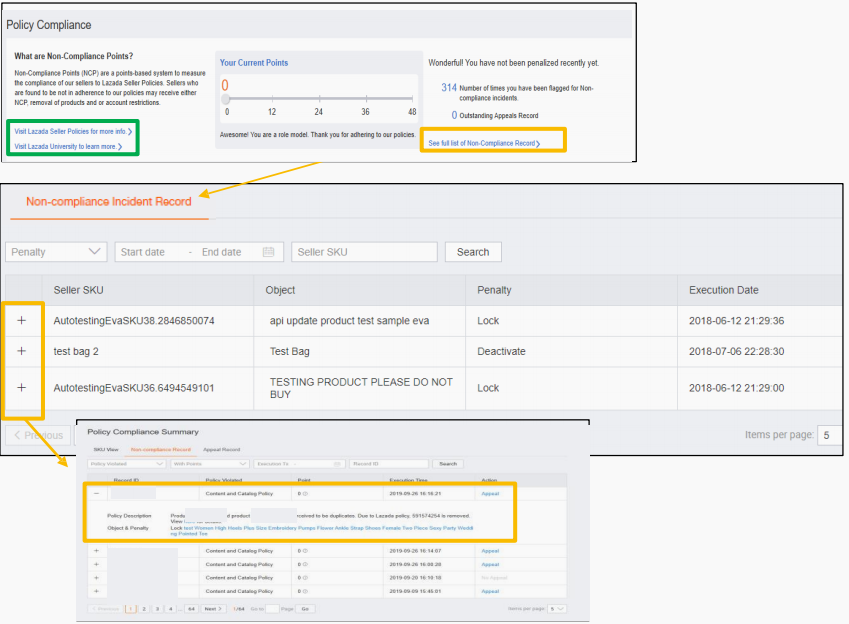
Task: Click the points slider handle at zero
Action: tap(226, 99)
